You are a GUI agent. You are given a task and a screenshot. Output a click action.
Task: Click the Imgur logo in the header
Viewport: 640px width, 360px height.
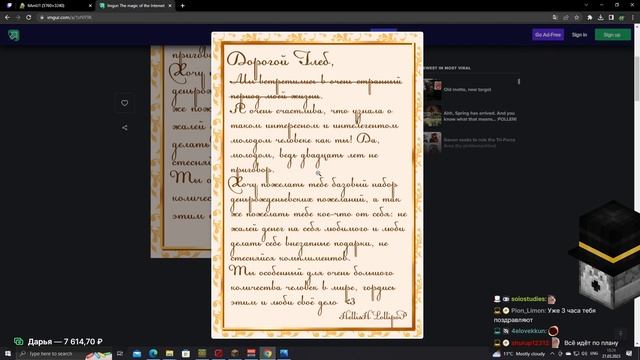(x=13, y=35)
